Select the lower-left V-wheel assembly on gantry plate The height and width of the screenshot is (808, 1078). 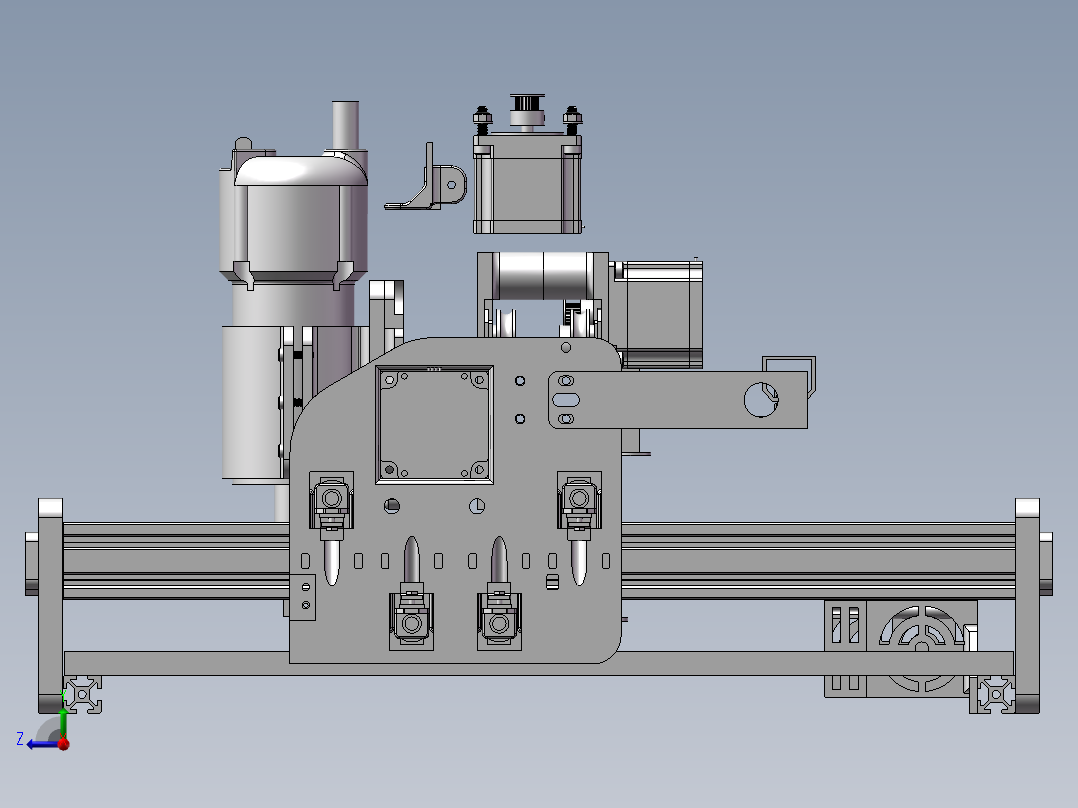[x=411, y=593]
